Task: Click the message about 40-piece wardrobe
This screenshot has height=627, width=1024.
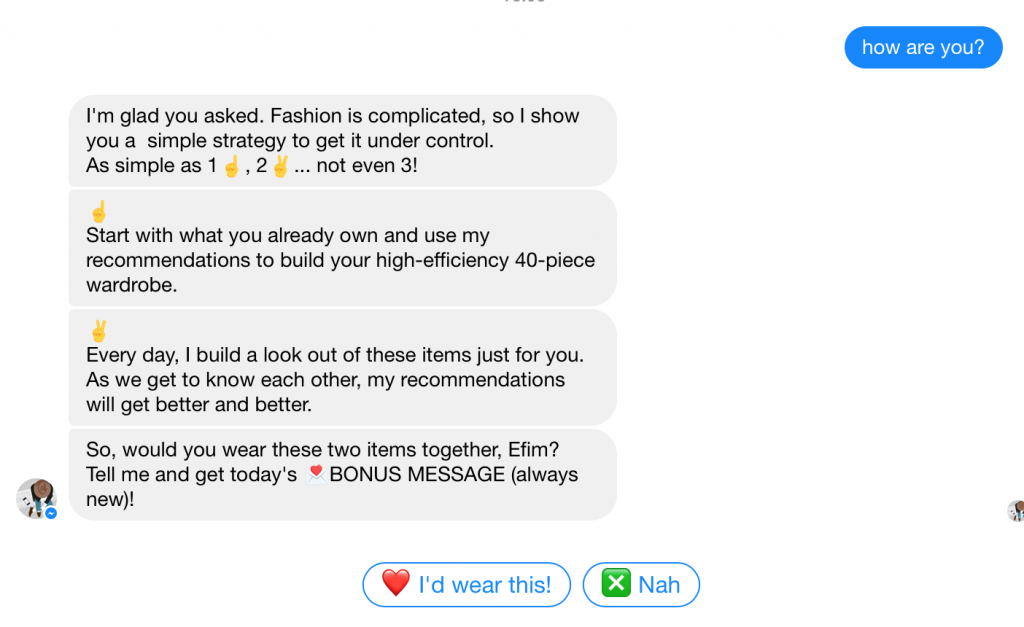Action: point(342,248)
